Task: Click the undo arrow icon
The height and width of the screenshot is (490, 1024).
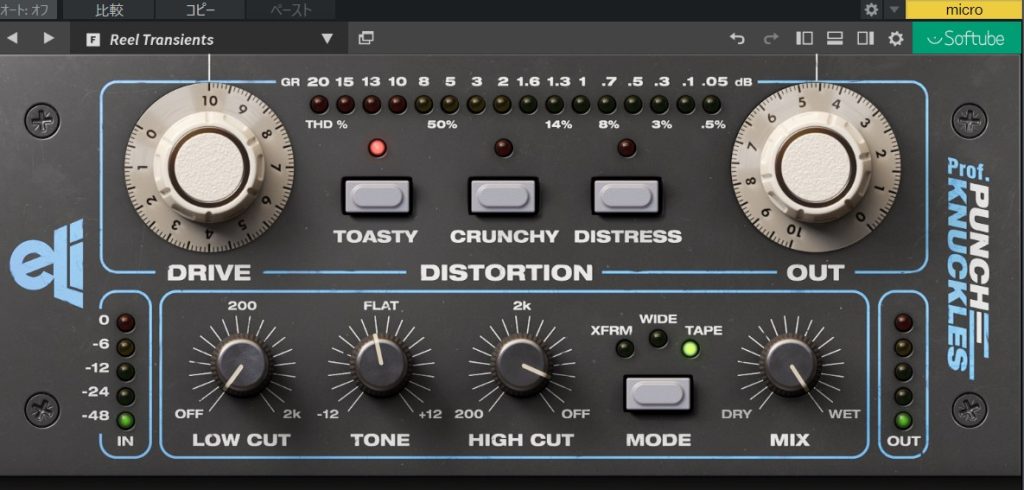Action: tap(737, 39)
